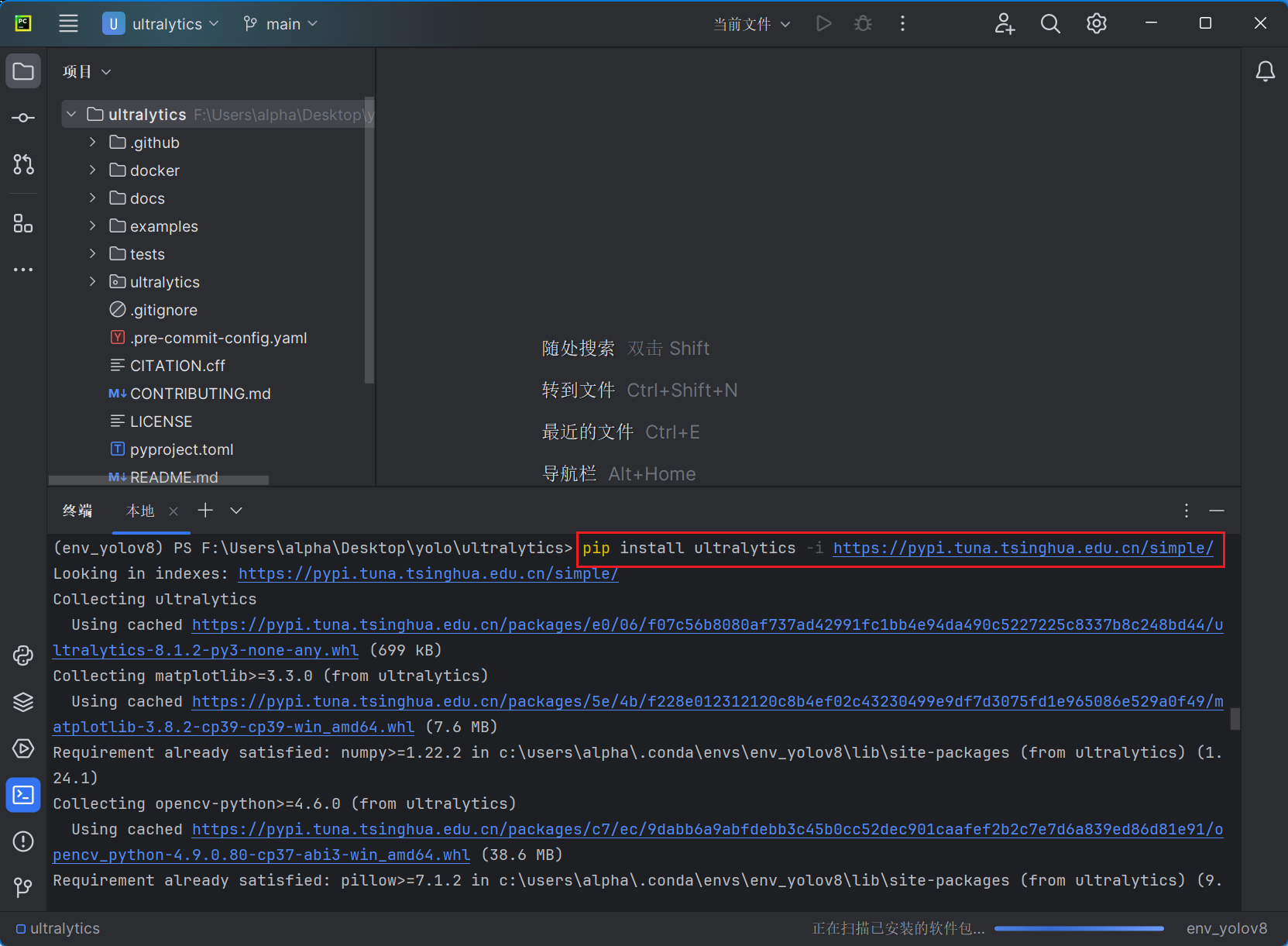This screenshot has height=946, width=1288.
Task: Open the ultralytics project dropdown
Action: click(161, 23)
